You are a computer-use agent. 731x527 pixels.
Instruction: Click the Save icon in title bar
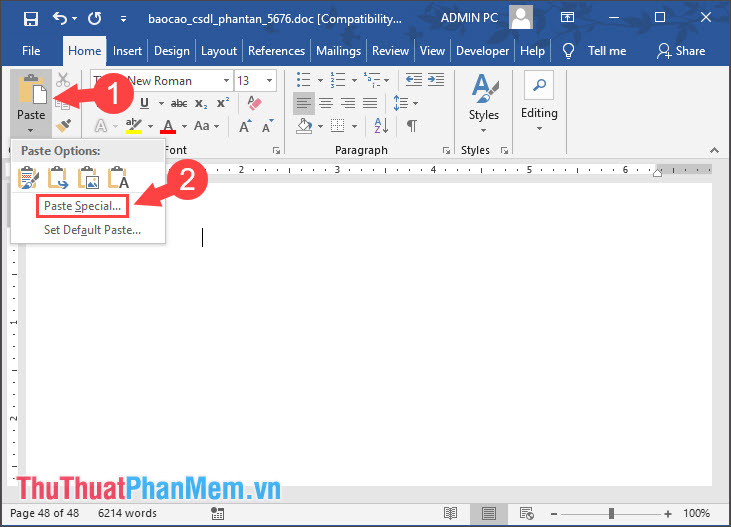[x=31, y=18]
